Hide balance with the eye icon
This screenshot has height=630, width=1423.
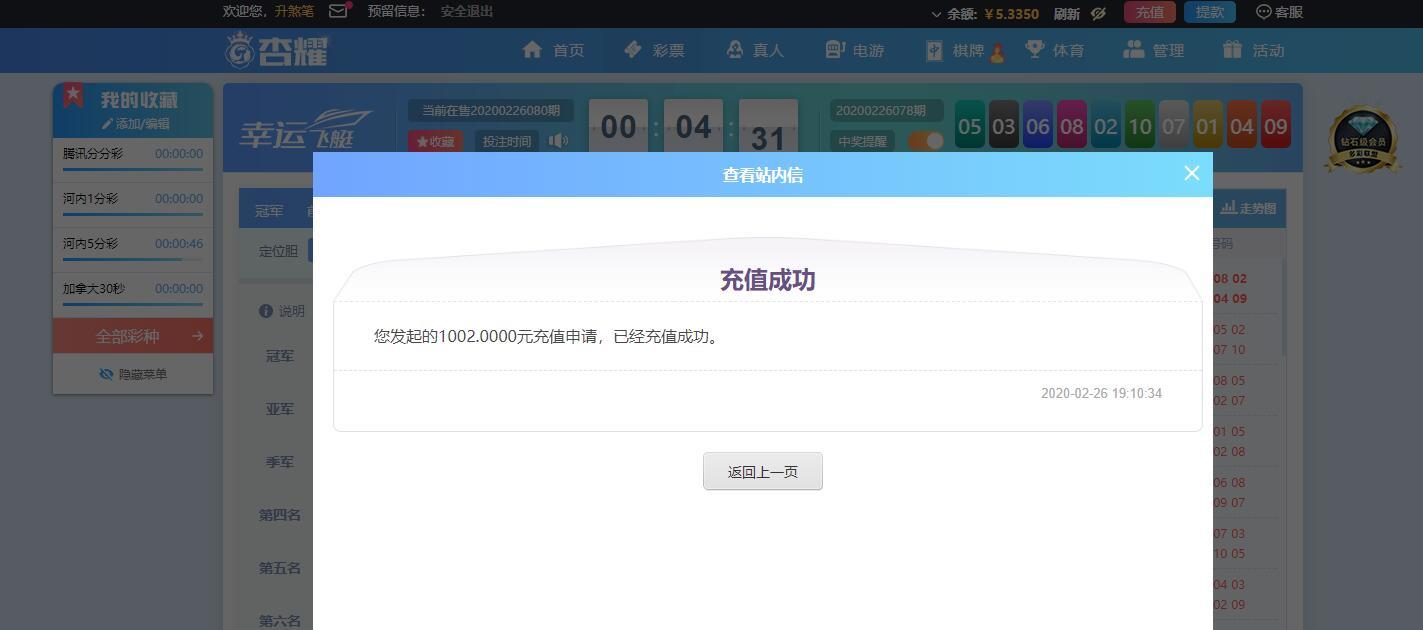point(1098,13)
